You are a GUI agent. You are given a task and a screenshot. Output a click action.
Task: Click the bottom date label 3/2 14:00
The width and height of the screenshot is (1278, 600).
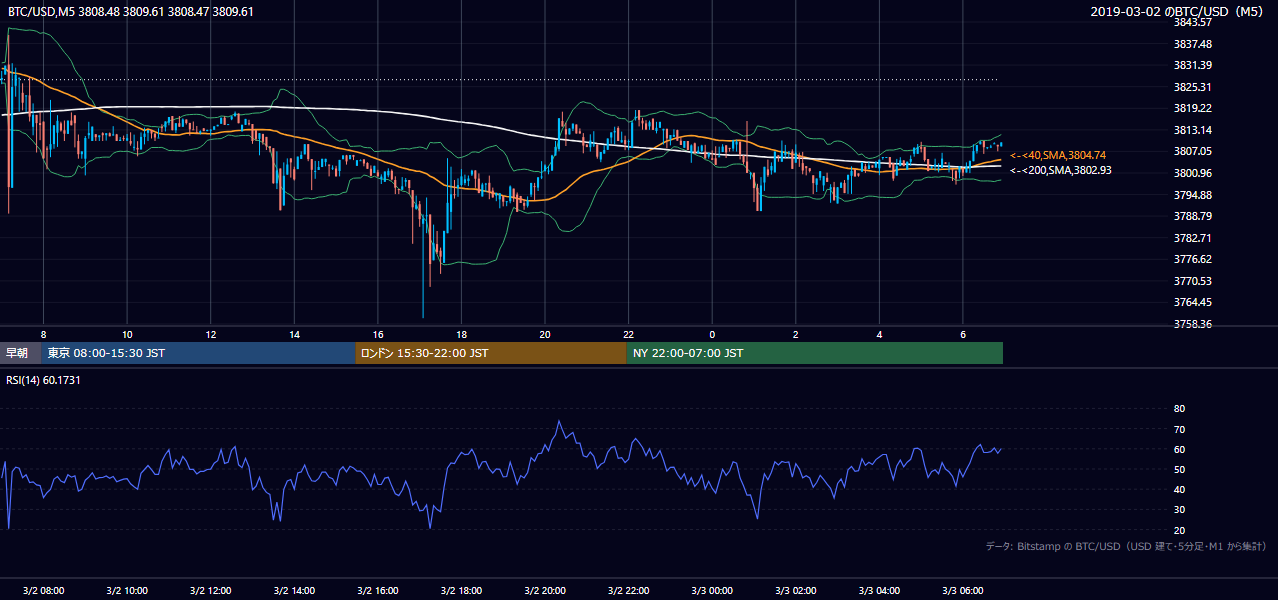click(294, 591)
